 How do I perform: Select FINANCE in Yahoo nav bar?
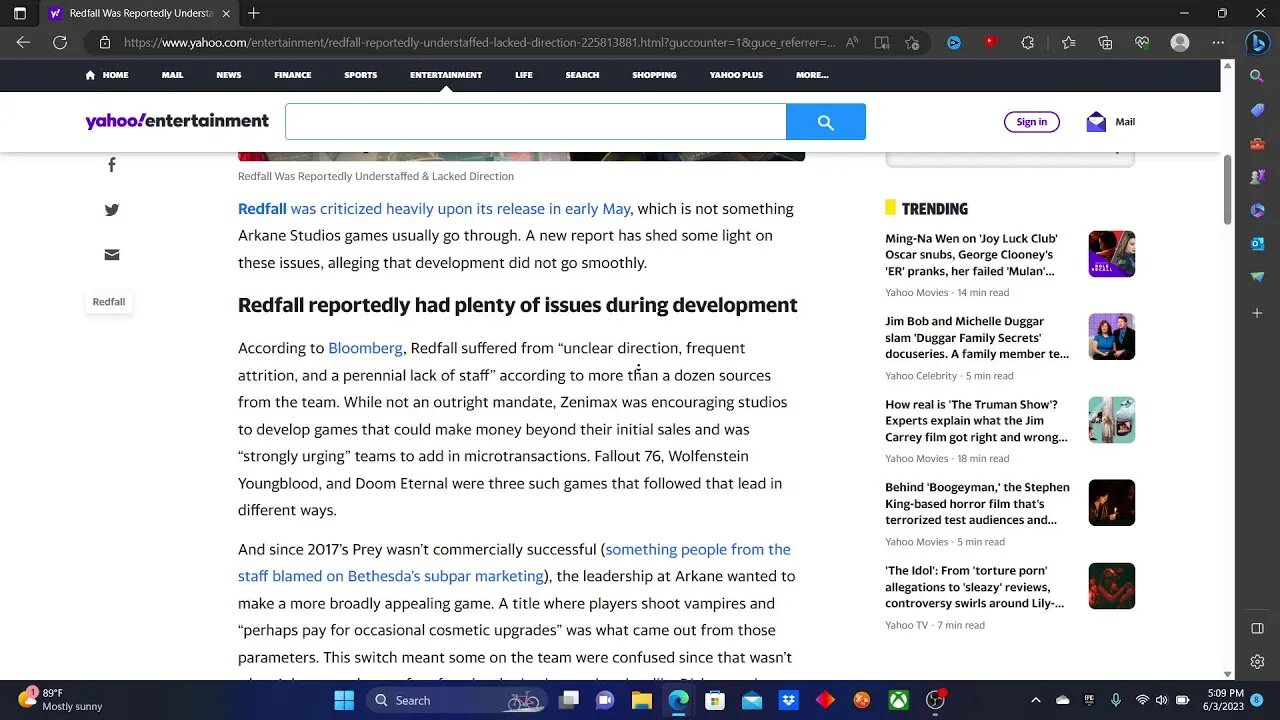tap(293, 75)
